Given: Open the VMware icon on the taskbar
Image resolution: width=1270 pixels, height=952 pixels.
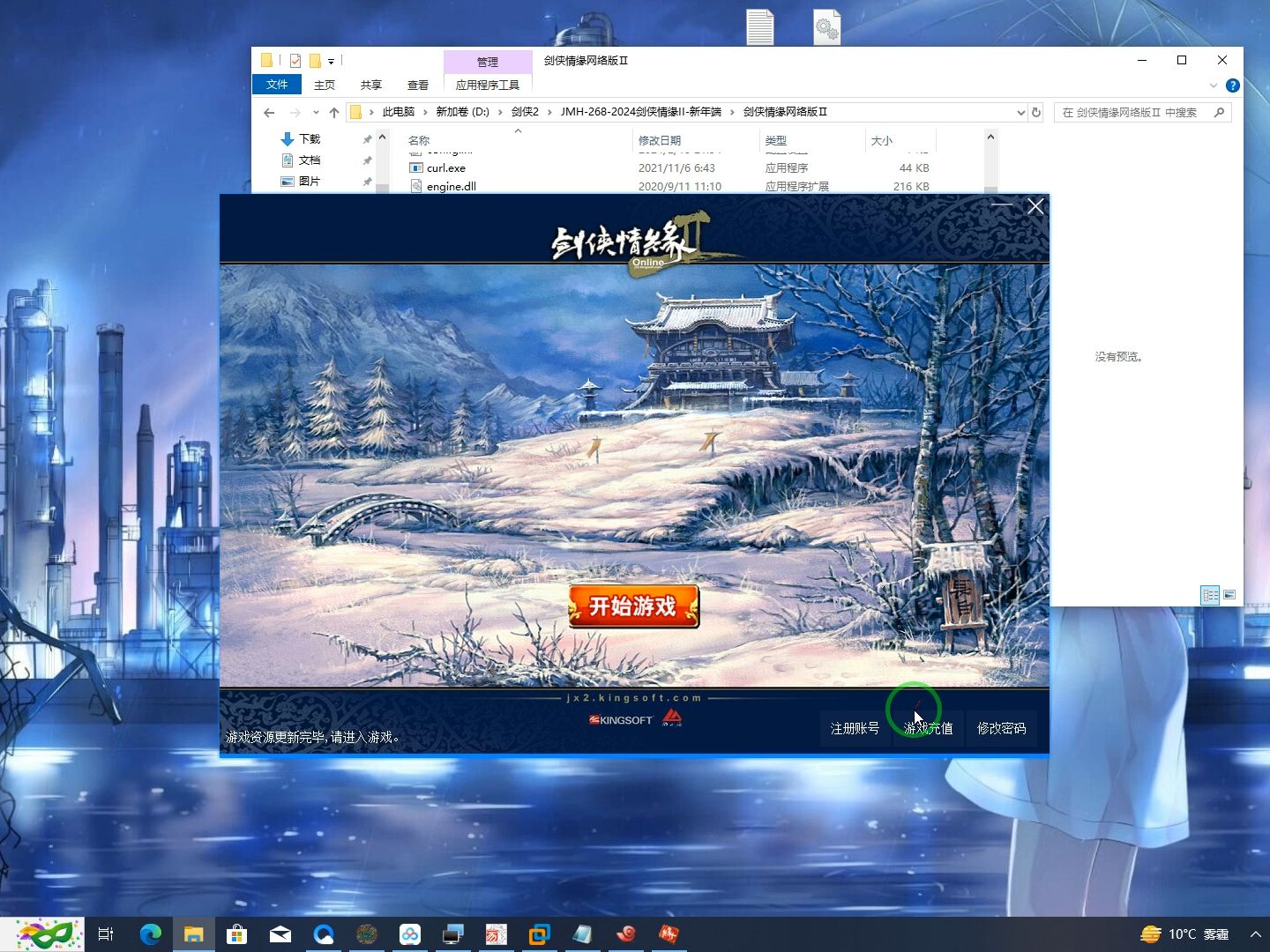Looking at the screenshot, I should [x=539, y=934].
